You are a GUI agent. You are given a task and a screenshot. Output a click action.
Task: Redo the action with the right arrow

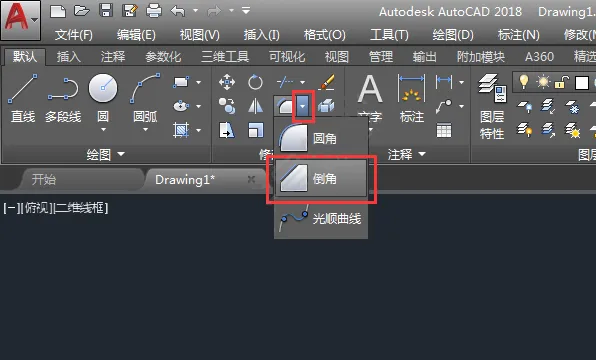214,11
